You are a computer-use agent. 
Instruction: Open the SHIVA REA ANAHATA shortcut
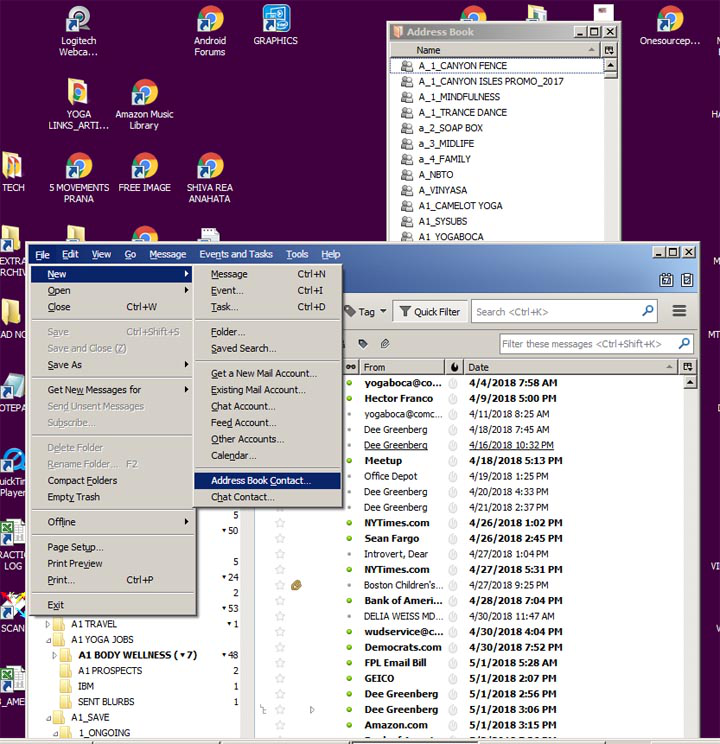[210, 178]
